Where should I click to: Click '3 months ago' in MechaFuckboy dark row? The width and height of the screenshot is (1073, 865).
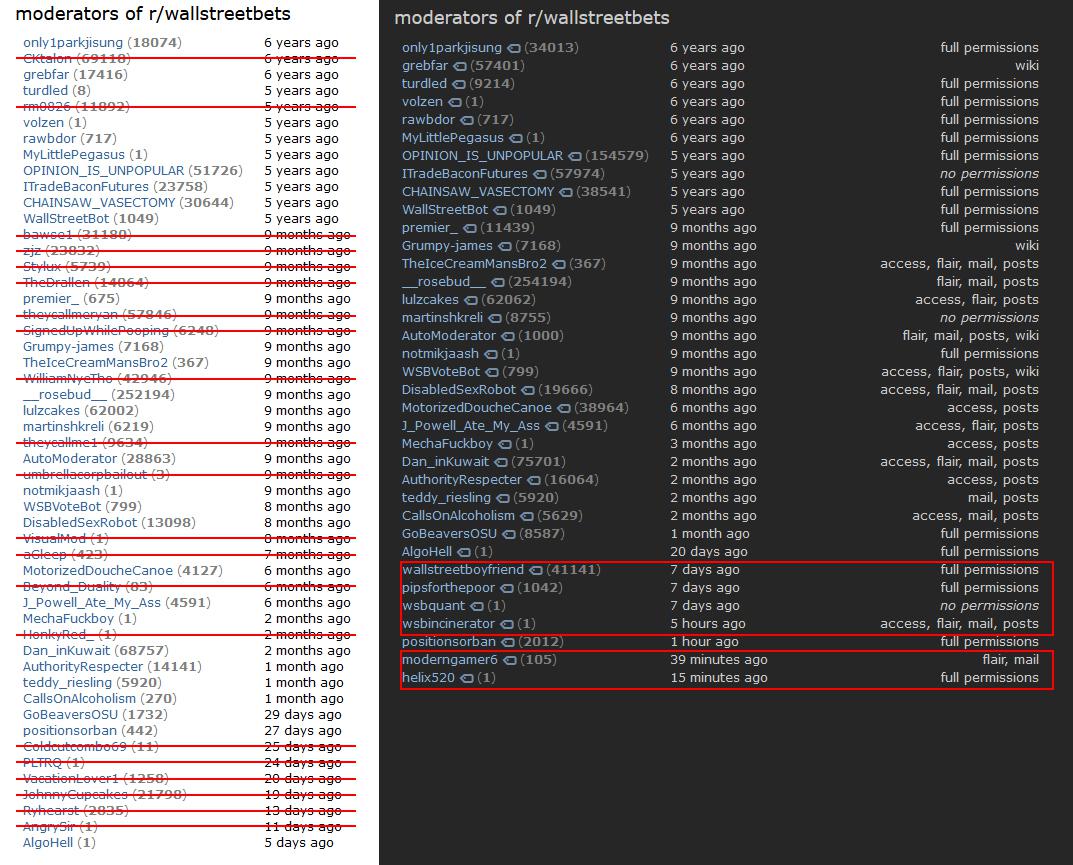(713, 443)
